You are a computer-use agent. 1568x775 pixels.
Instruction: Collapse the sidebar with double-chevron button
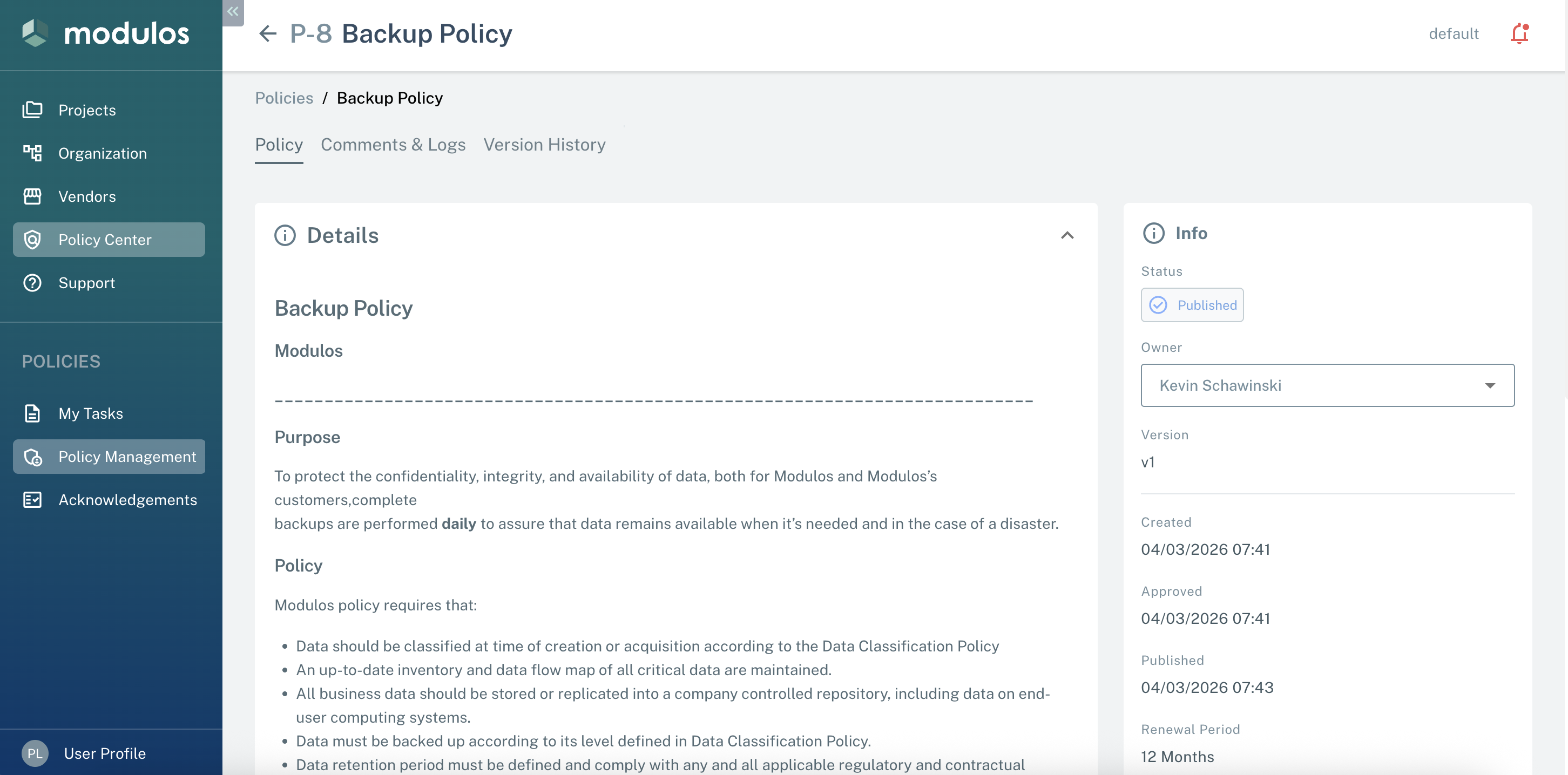pyautogui.click(x=233, y=11)
